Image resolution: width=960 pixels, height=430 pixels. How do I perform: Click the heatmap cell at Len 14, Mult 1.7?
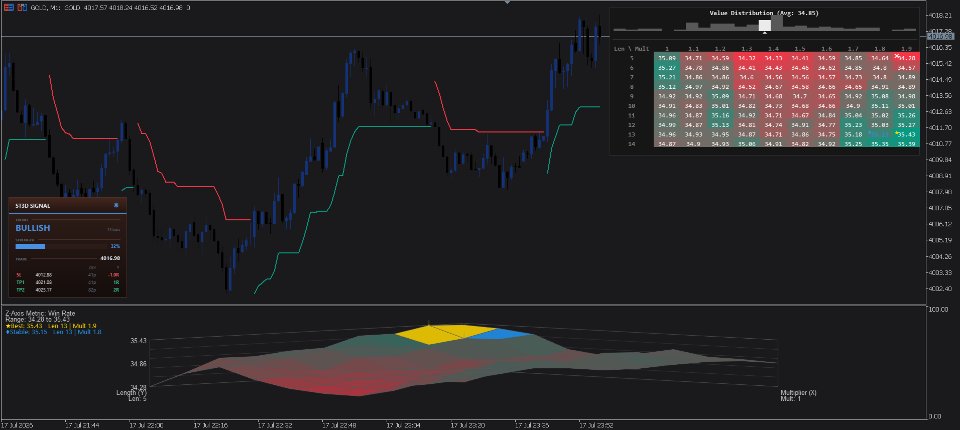click(x=852, y=143)
